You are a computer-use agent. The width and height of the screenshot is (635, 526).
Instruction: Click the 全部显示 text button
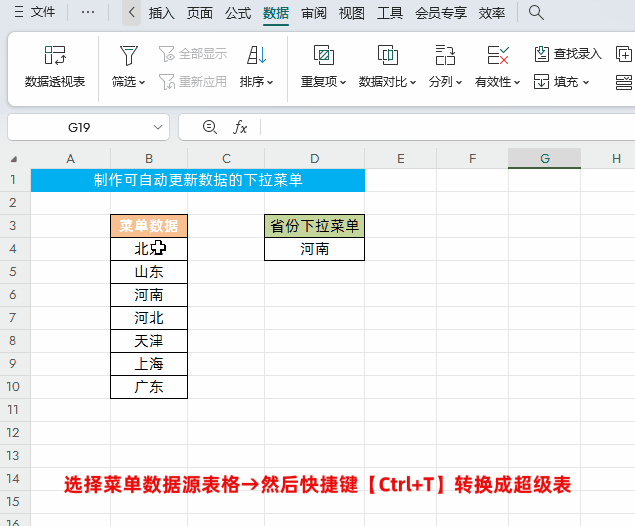(203, 54)
